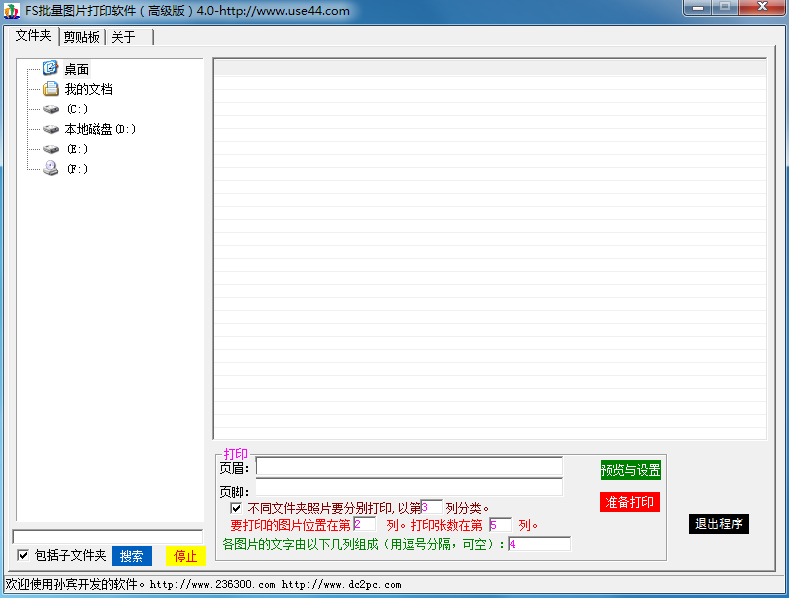Image resolution: width=789 pixels, height=598 pixels.
Task: Click the http://www.236300.com status bar text
Action: [x=212, y=584]
